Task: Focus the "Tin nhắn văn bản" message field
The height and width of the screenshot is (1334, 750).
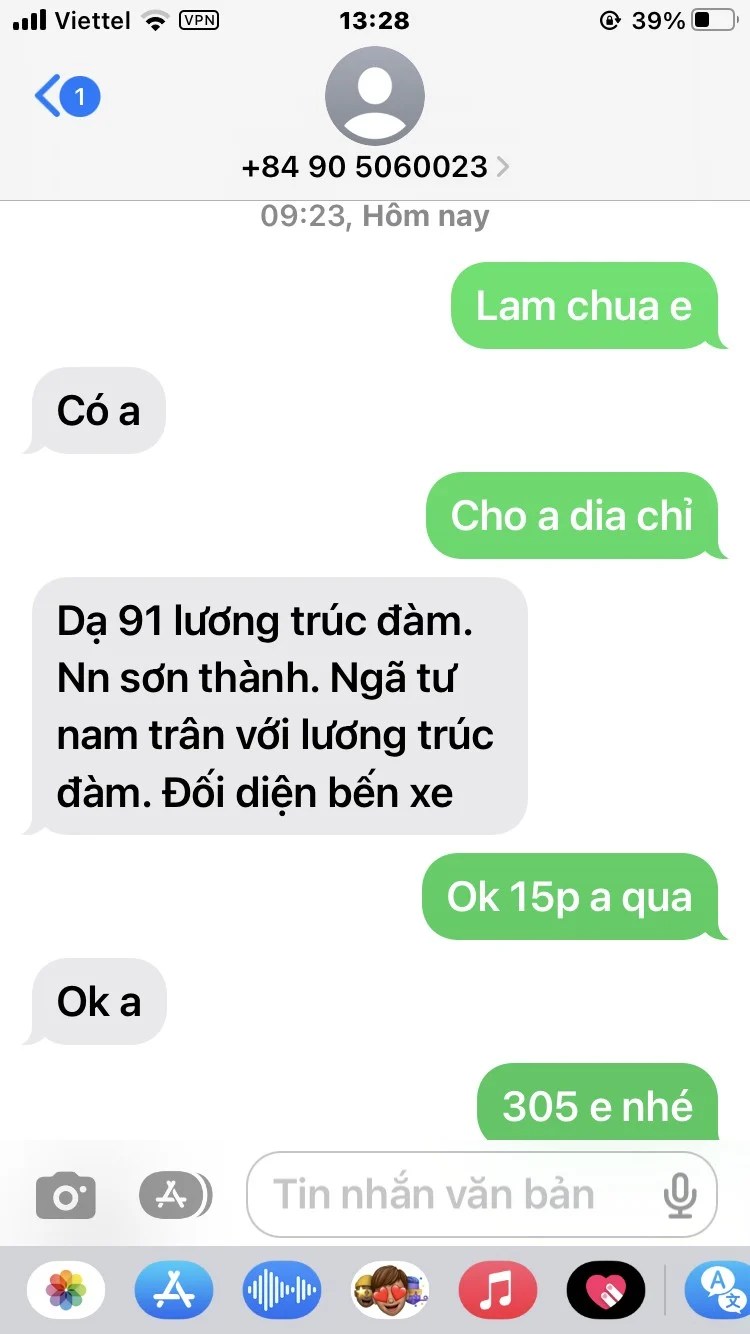Action: click(x=482, y=1194)
